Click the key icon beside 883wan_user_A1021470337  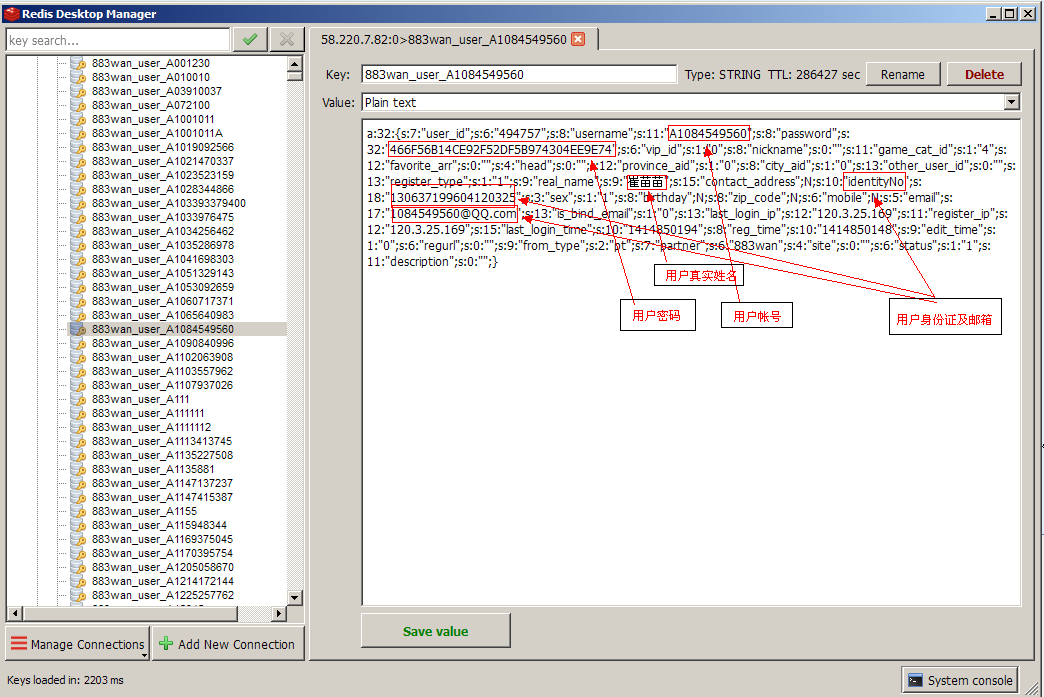click(x=79, y=161)
